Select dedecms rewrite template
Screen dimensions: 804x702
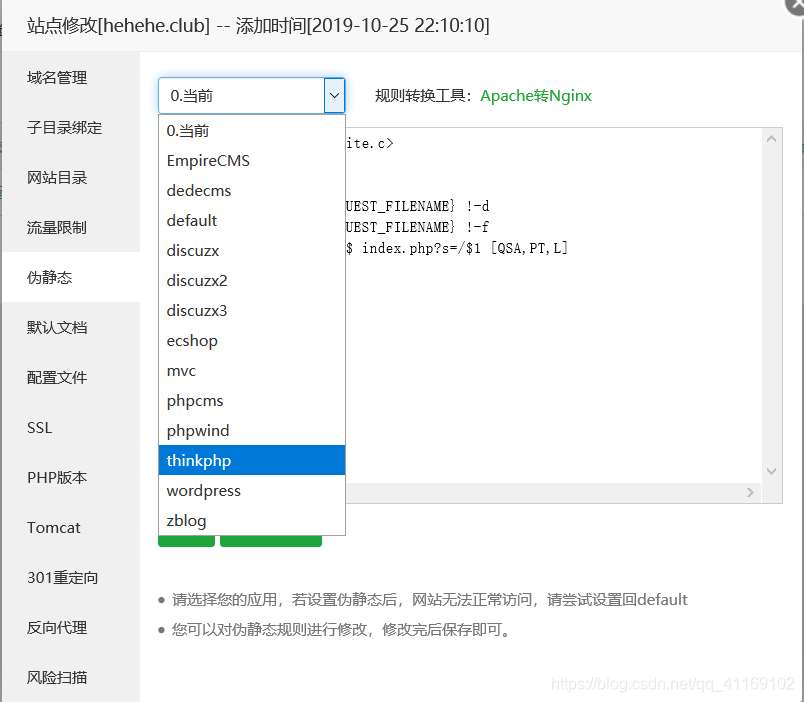(252, 191)
